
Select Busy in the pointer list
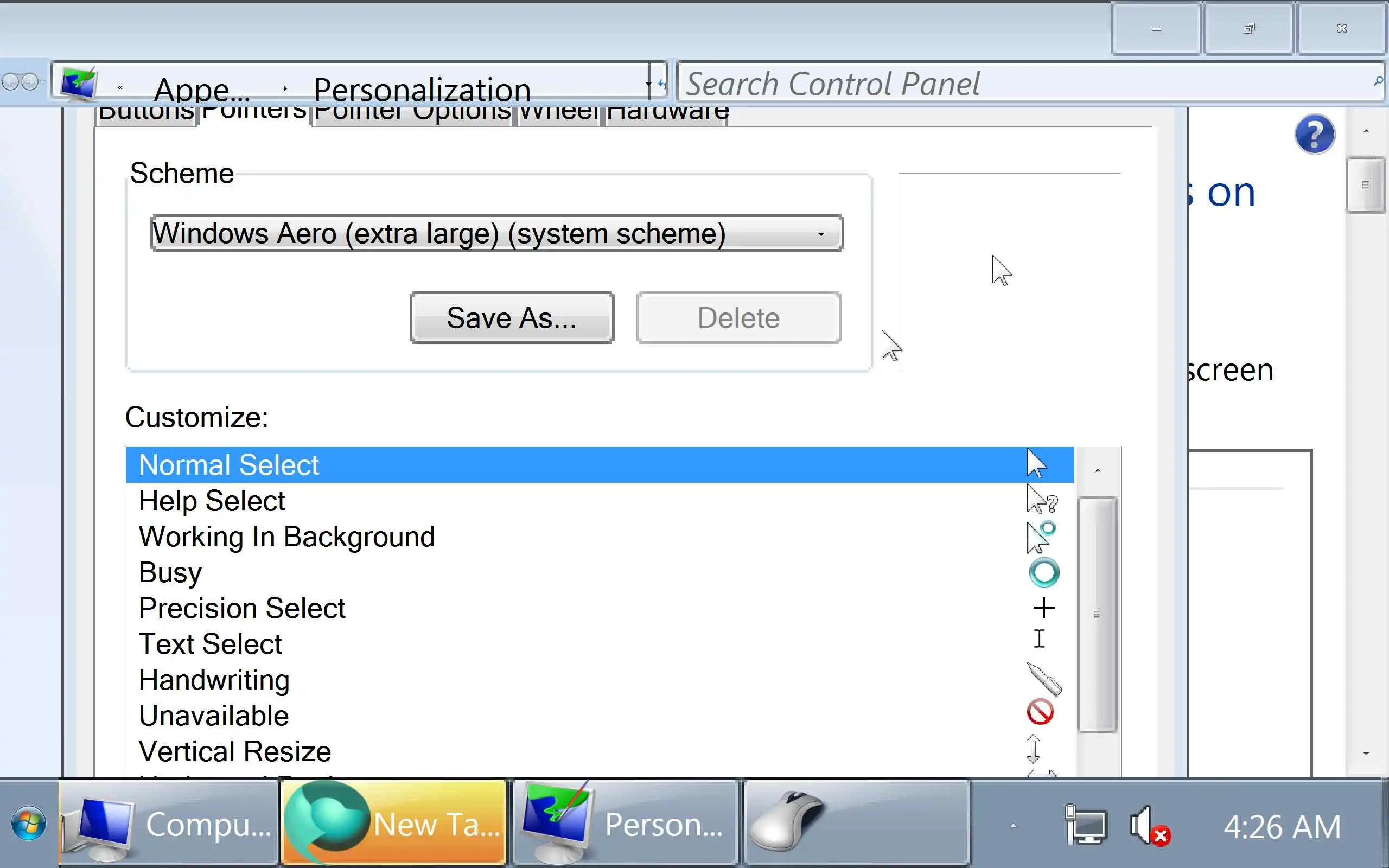coord(170,572)
